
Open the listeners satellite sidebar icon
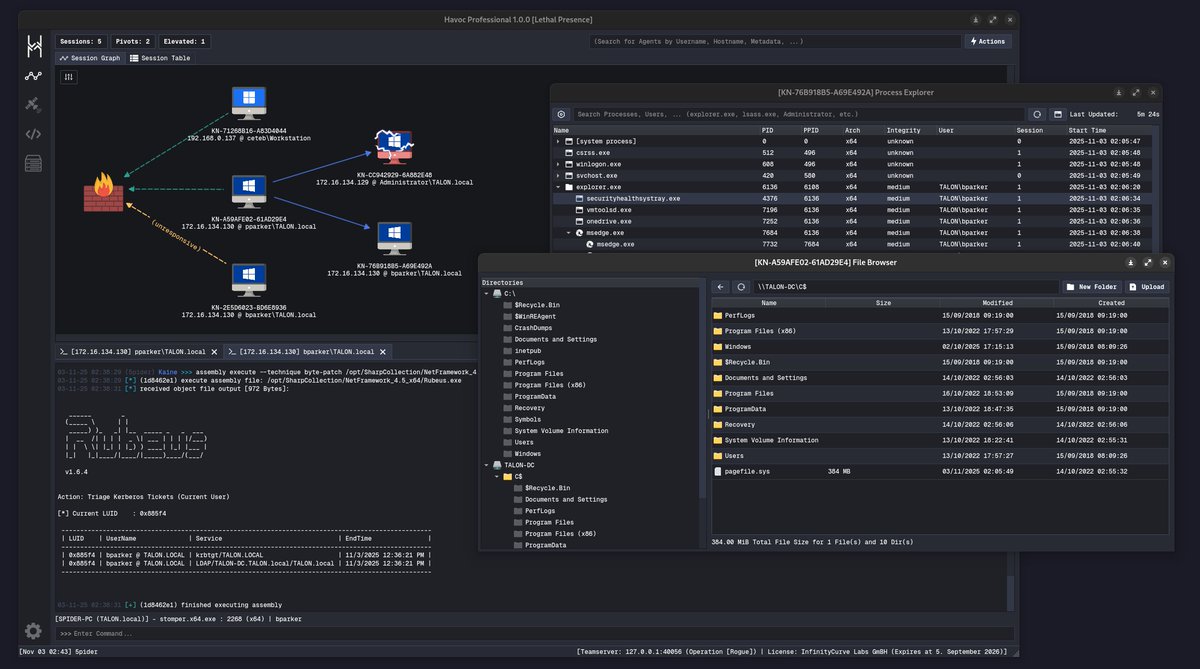[34, 104]
